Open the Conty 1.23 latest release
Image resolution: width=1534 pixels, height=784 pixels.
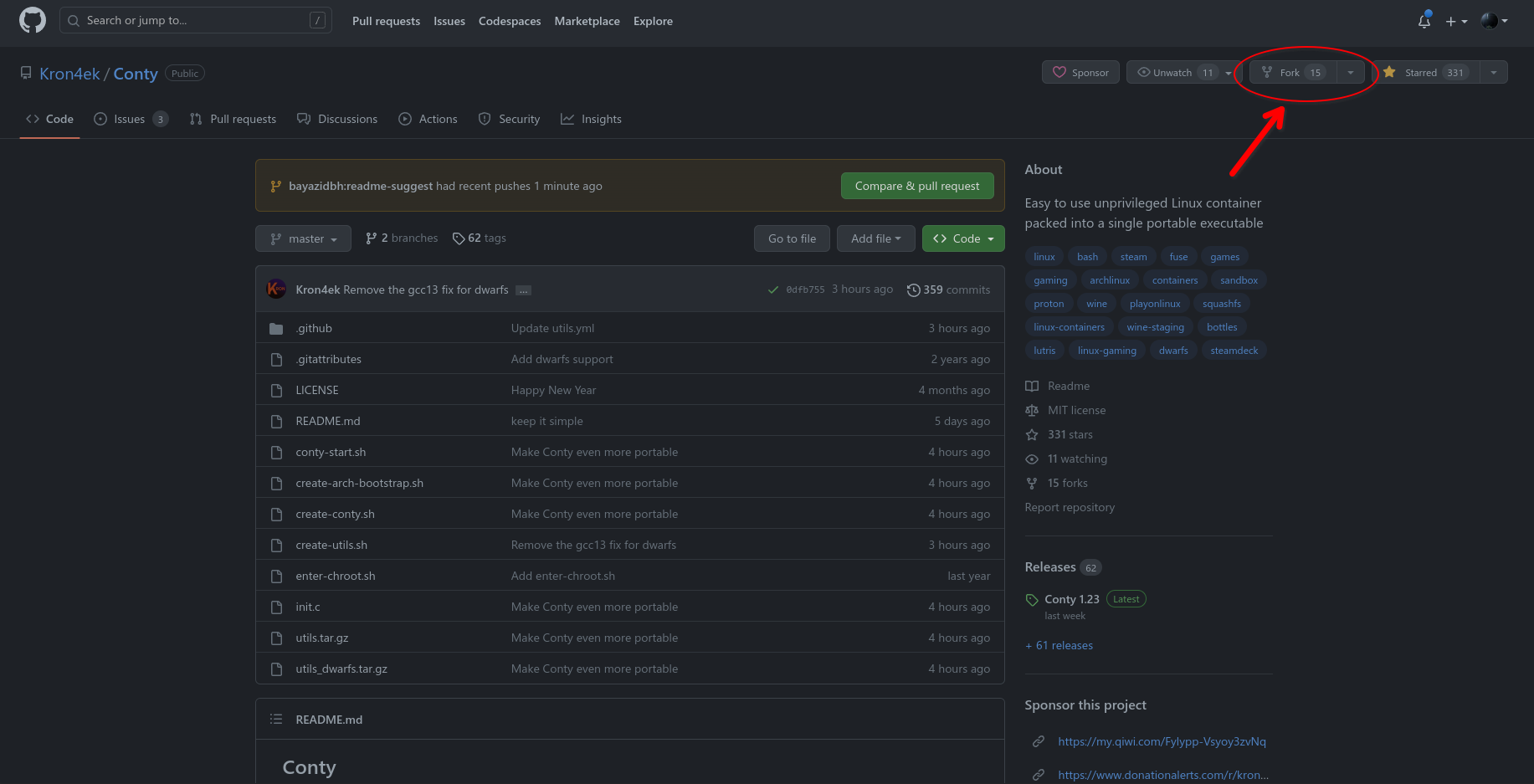[1071, 599]
